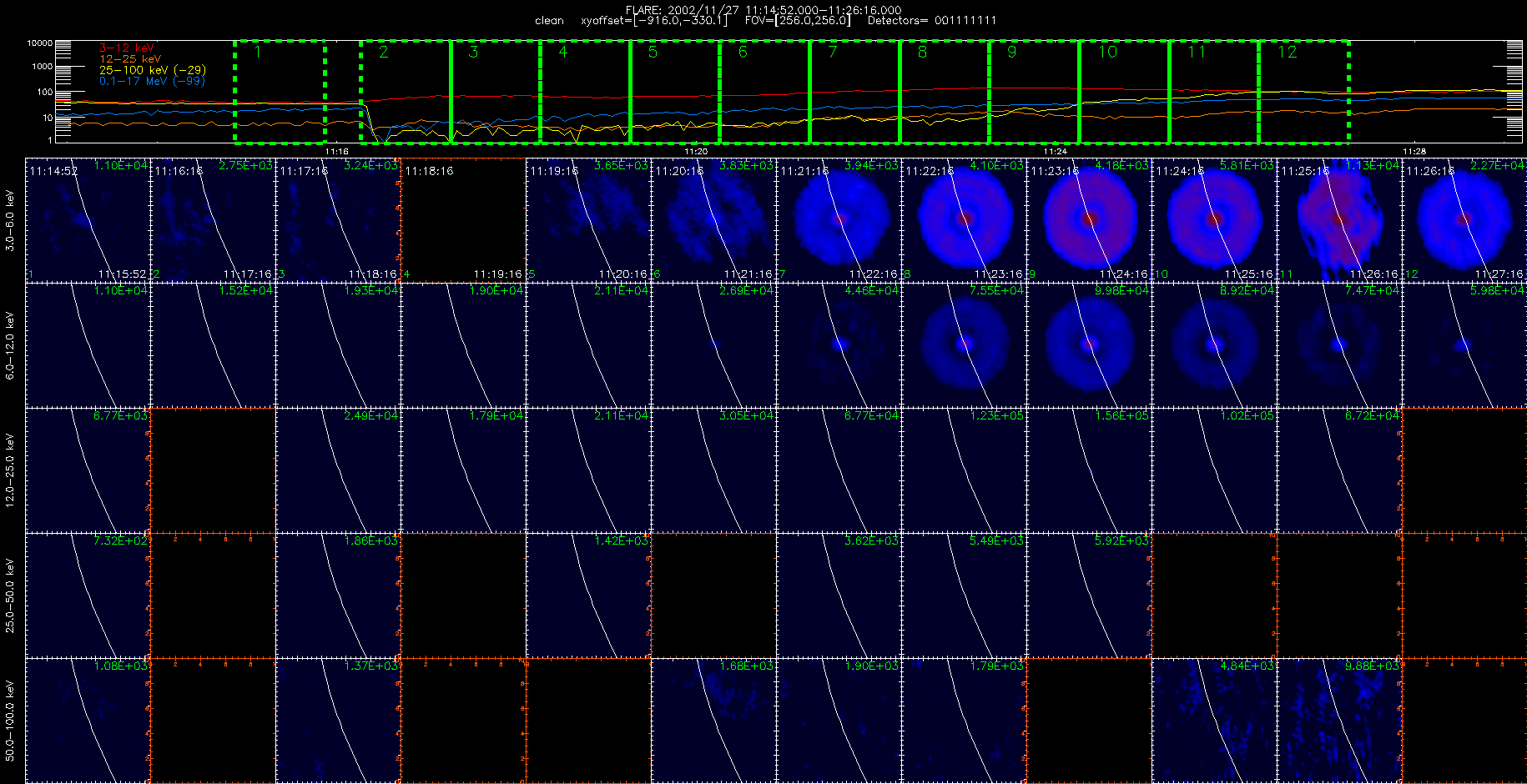The width and height of the screenshot is (1527, 784).
Task: Click the '12.0-25.0 keV' row label
Action: click(10, 470)
